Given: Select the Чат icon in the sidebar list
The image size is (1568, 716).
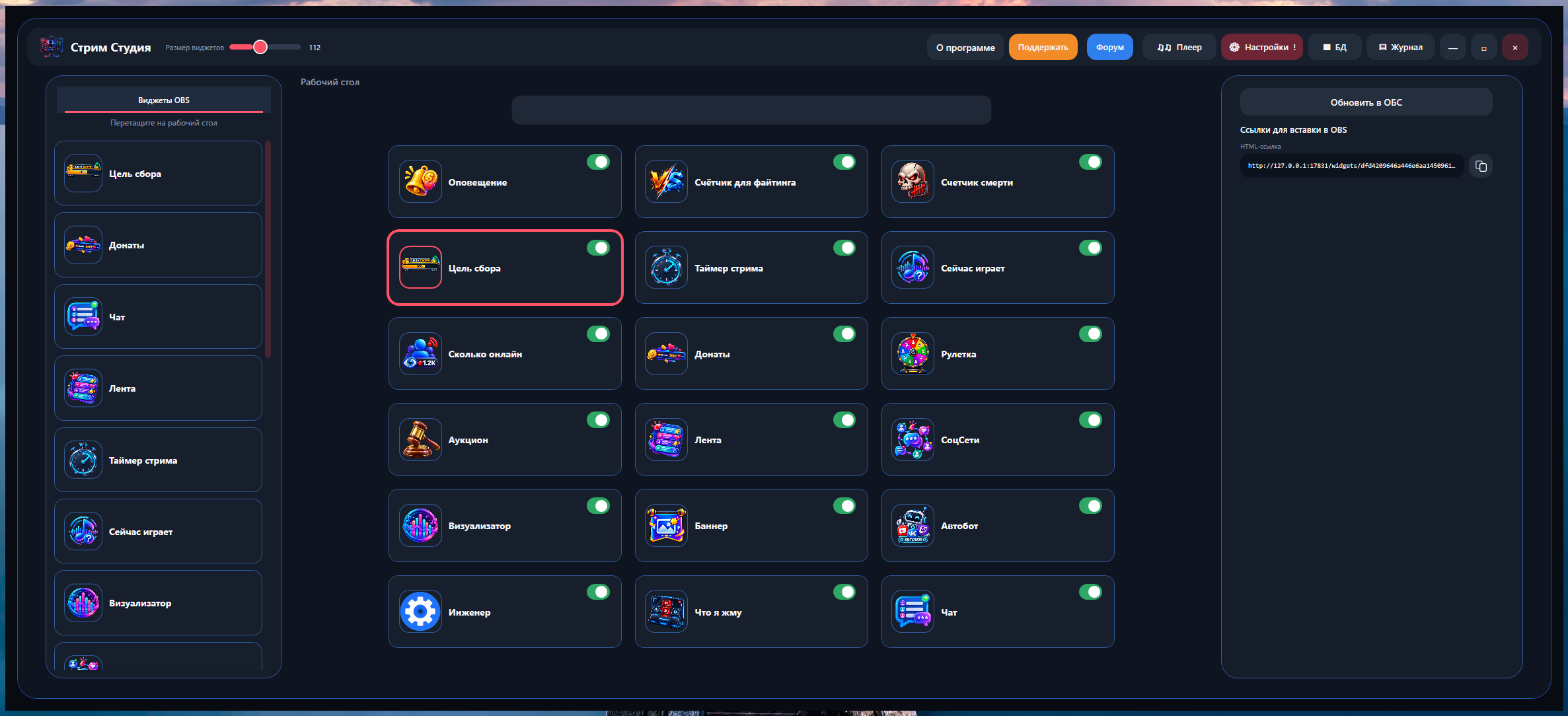Looking at the screenshot, I should [x=83, y=316].
